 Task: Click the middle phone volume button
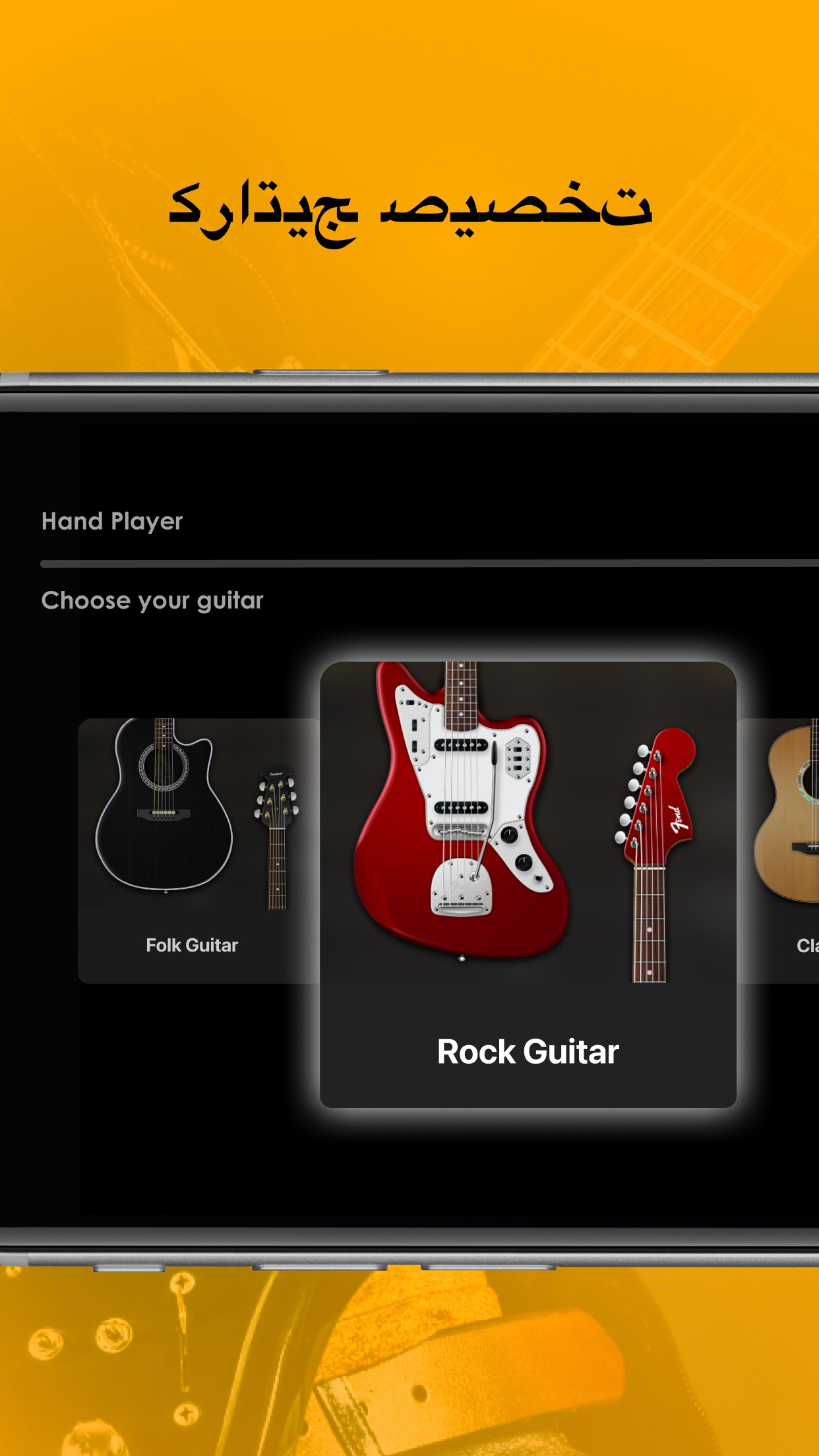[320, 1267]
